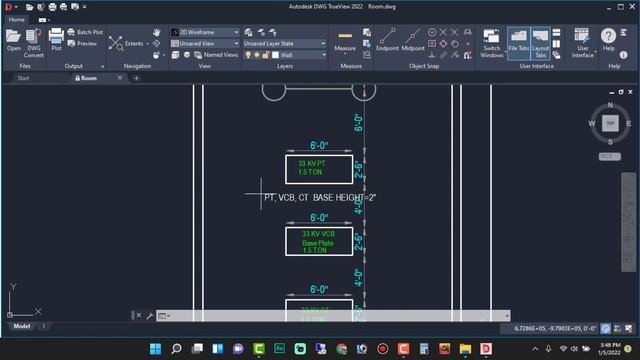This screenshot has width=640, height=360.
Task: Open the Wall layer dropdown
Action: [284, 55]
